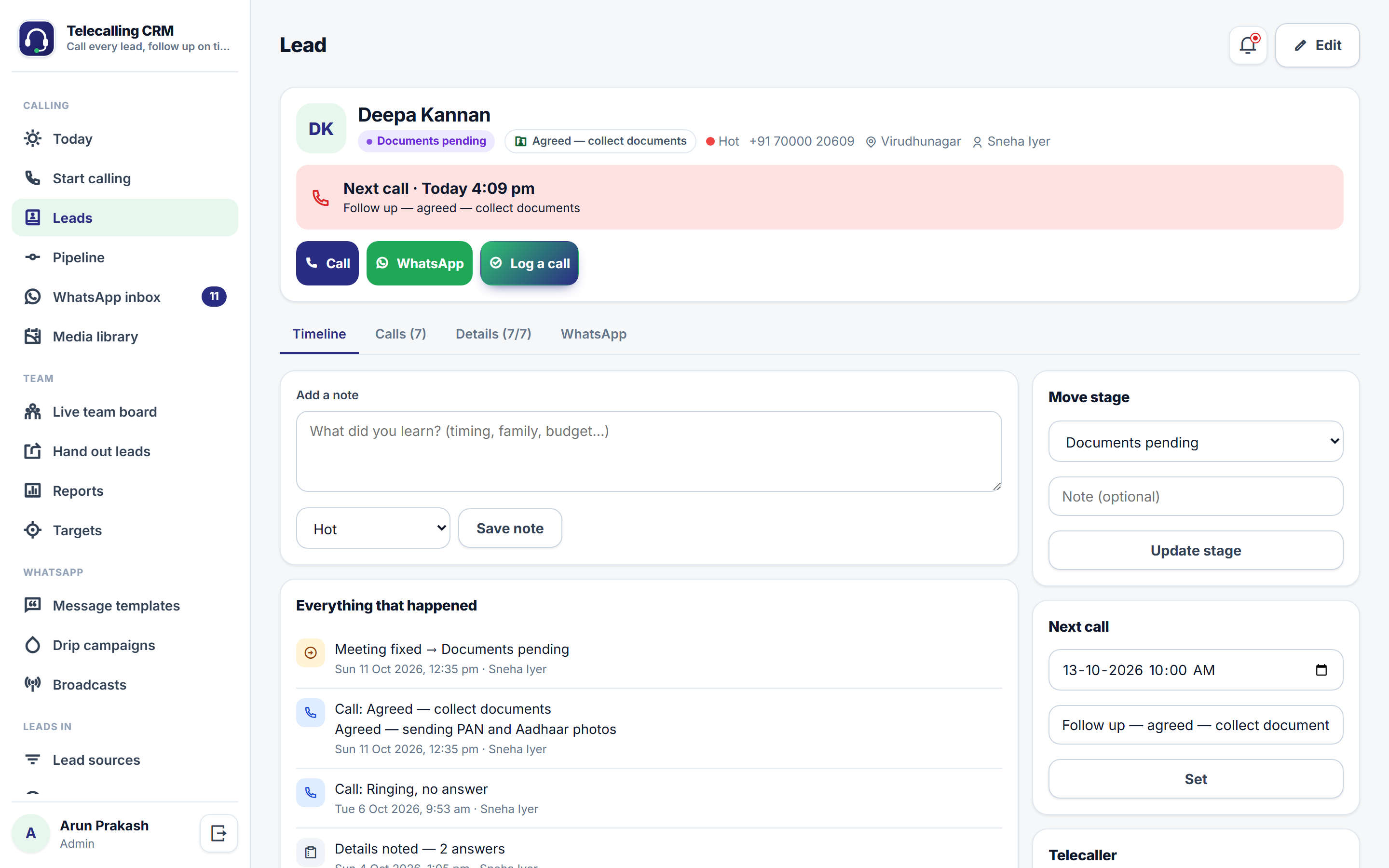The width and height of the screenshot is (1389, 868).
Task: Click the next call date-time field
Action: point(1196,670)
